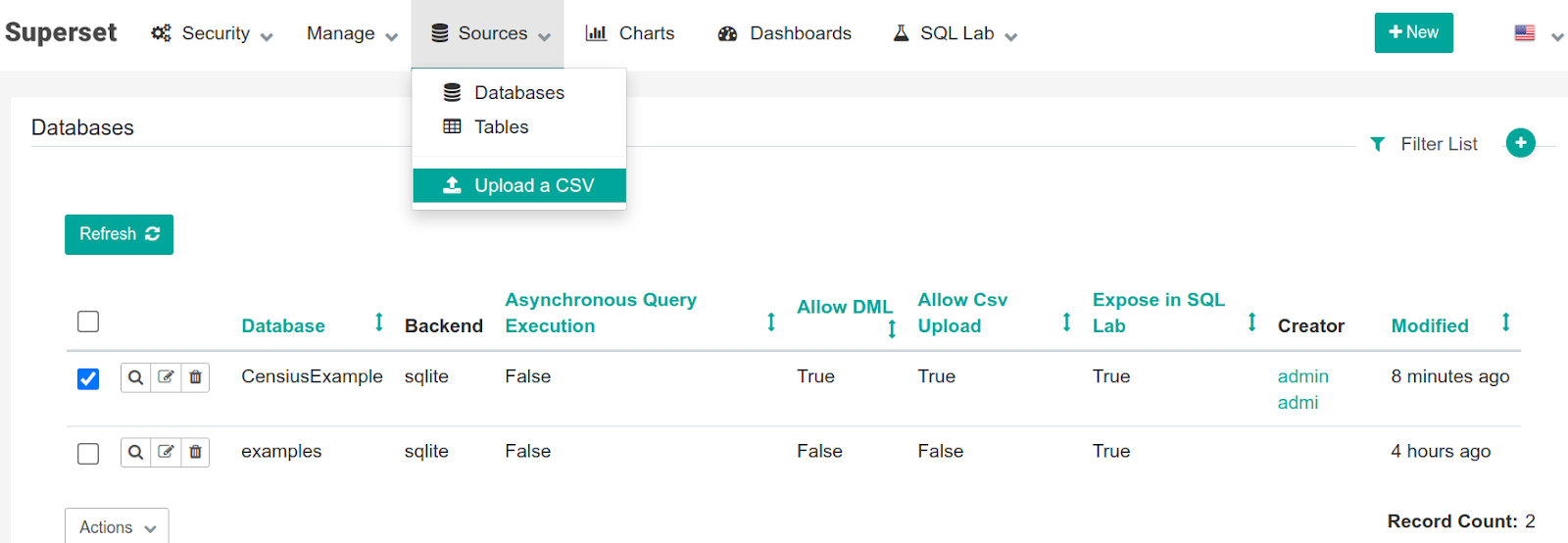The height and width of the screenshot is (543, 1568).
Task: Click the Tables grid icon
Action: [x=452, y=126]
